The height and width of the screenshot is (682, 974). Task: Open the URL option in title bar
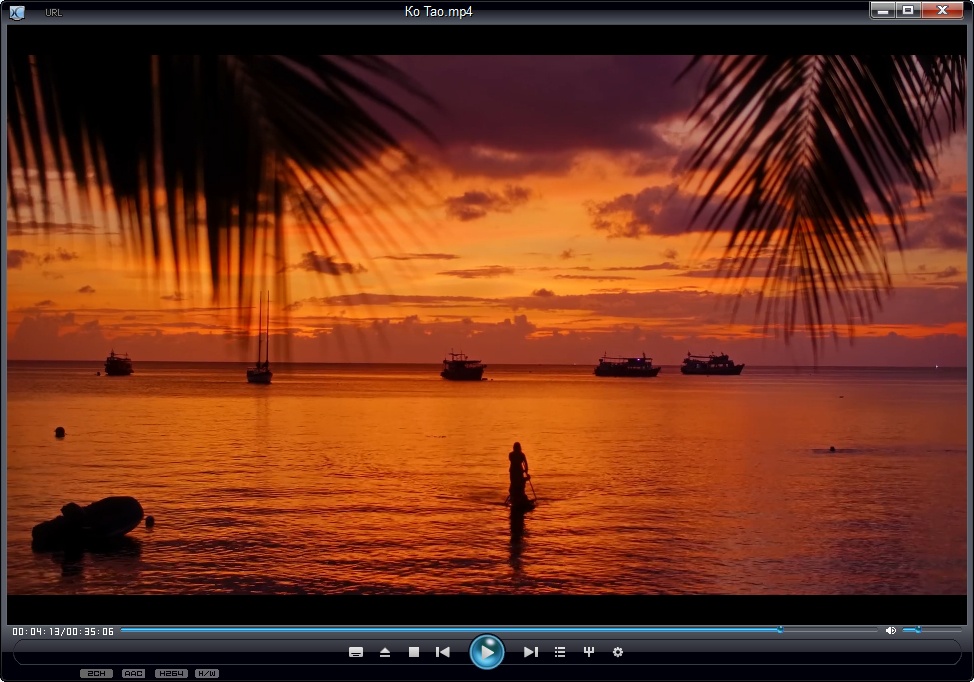[x=53, y=12]
